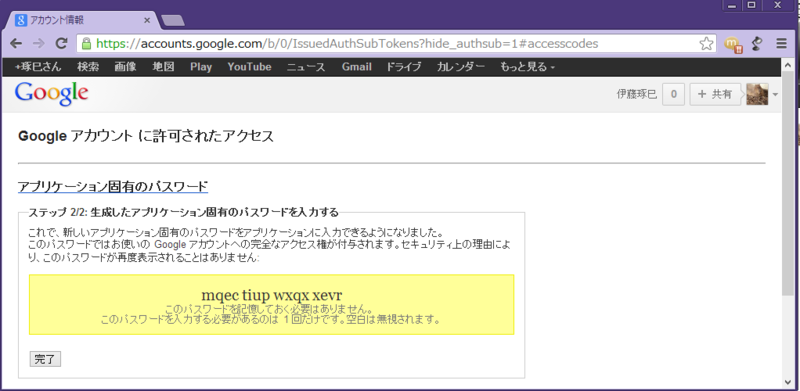Screen dimensions: 800x391
Task: Click the ステップ 2/2 legend text
Action: 184,212
